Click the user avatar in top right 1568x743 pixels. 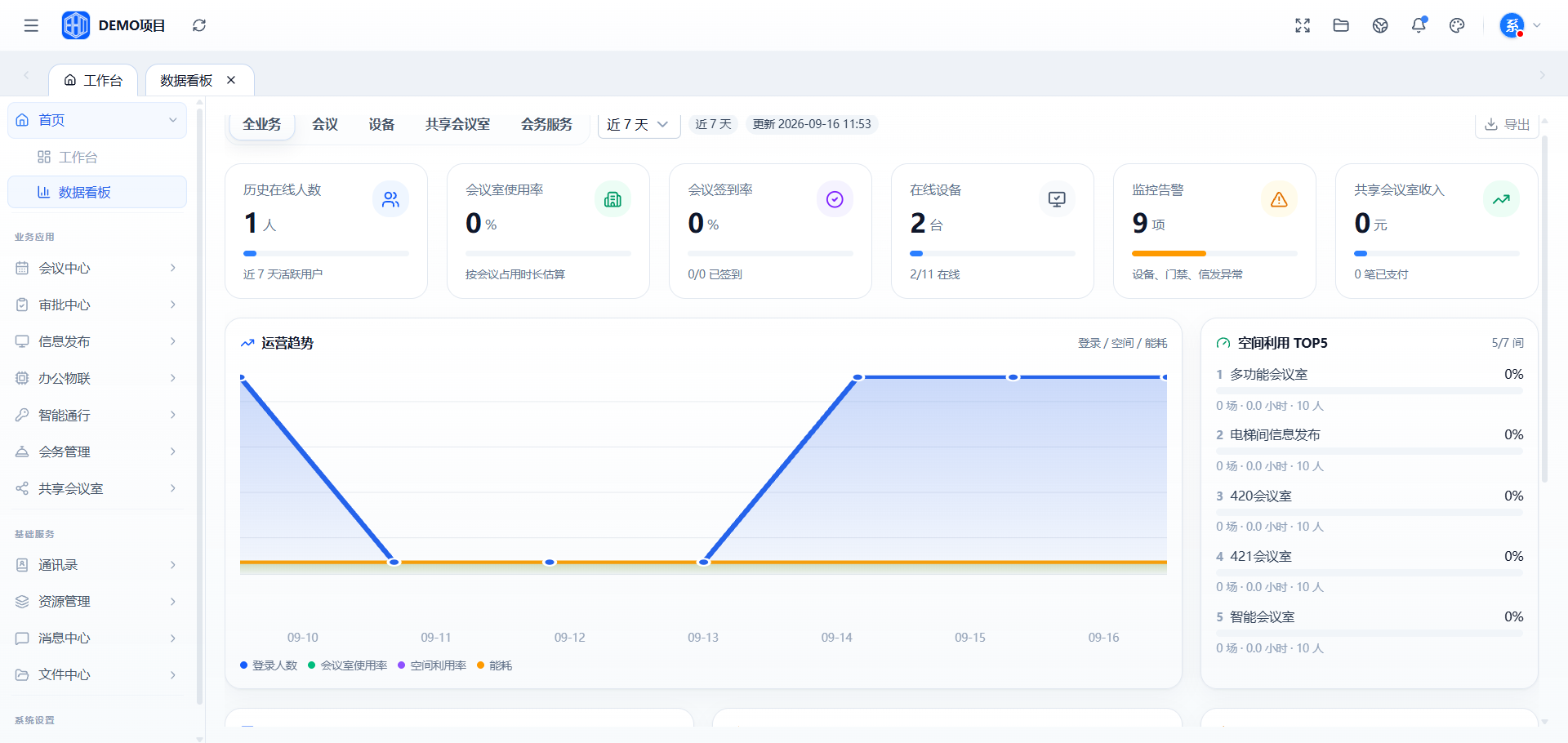[x=1512, y=25]
